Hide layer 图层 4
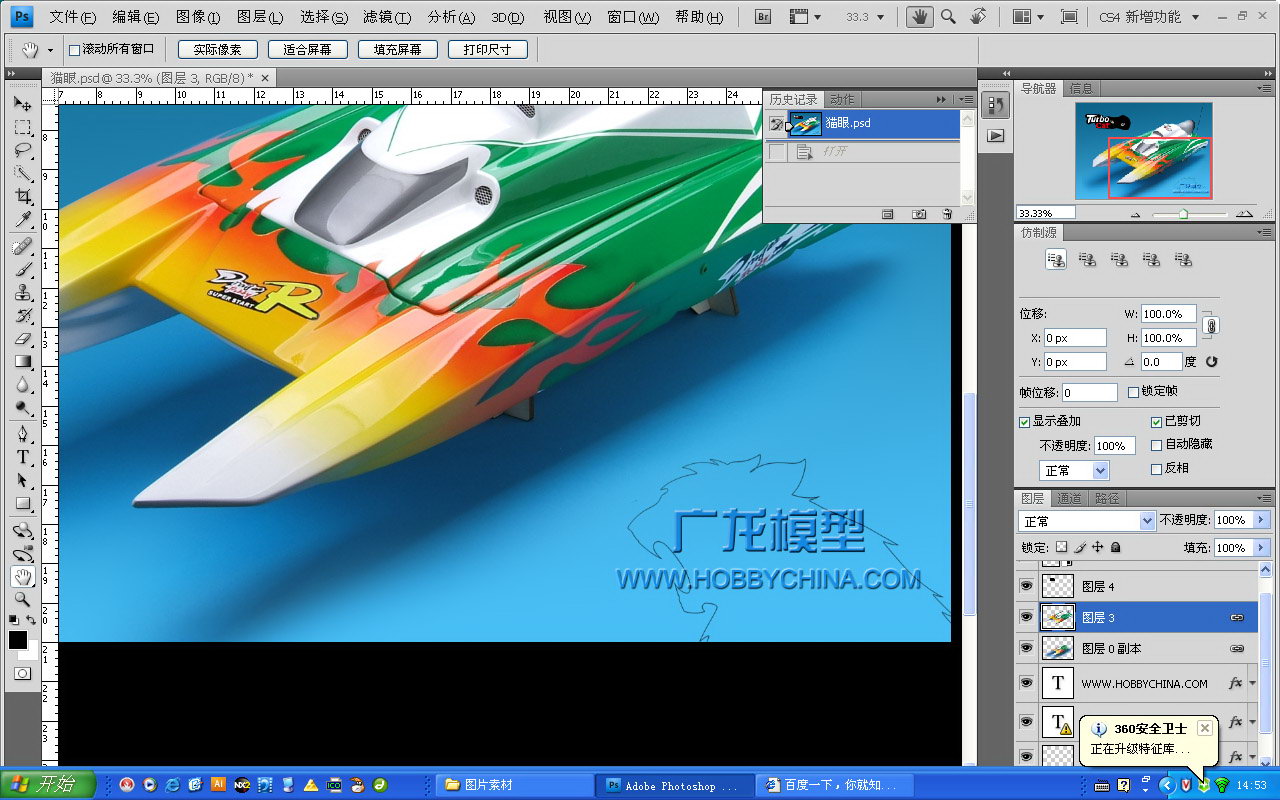1280x800 pixels. (x=1026, y=586)
